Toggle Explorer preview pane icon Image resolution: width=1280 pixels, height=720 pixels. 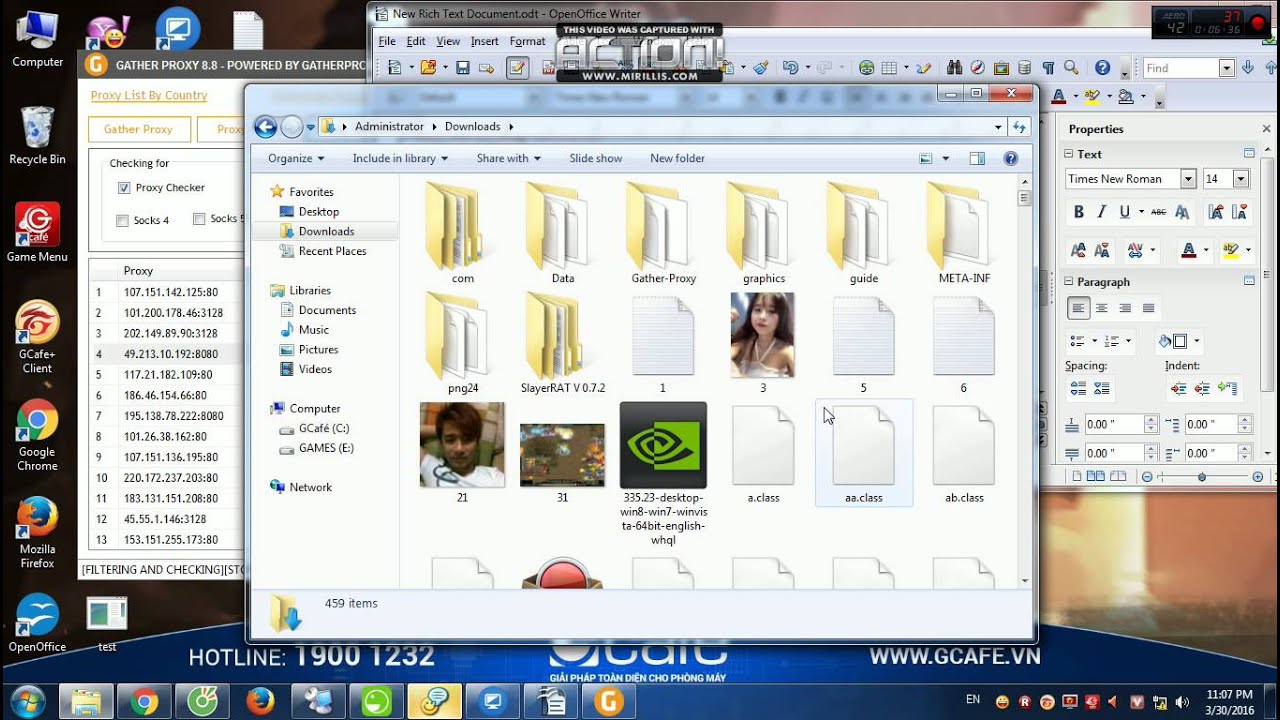point(977,158)
